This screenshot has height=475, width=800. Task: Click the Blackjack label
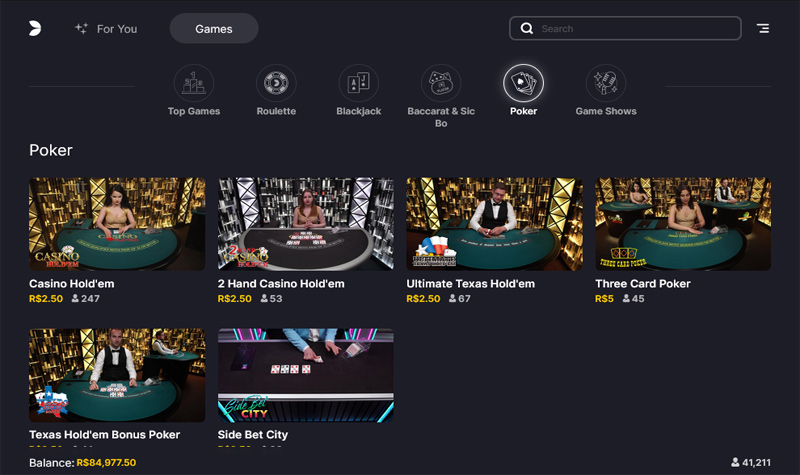359,111
